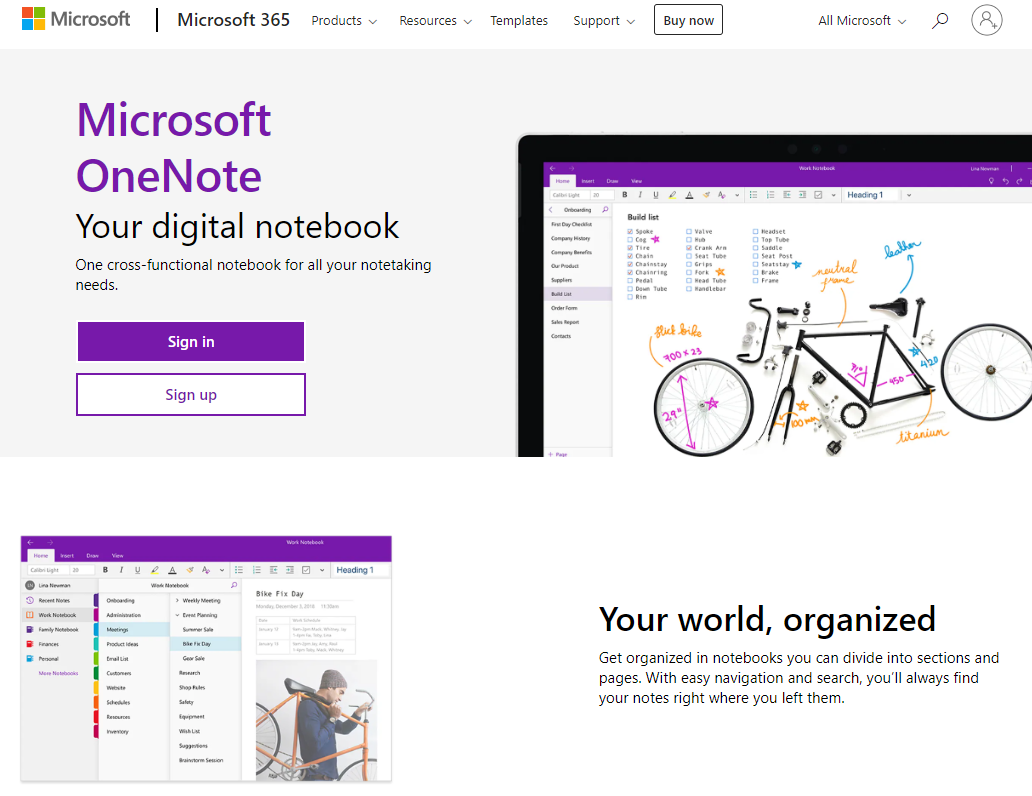Select the Home tab in the laptop screenshot
This screenshot has height=796, width=1032.
point(563,181)
